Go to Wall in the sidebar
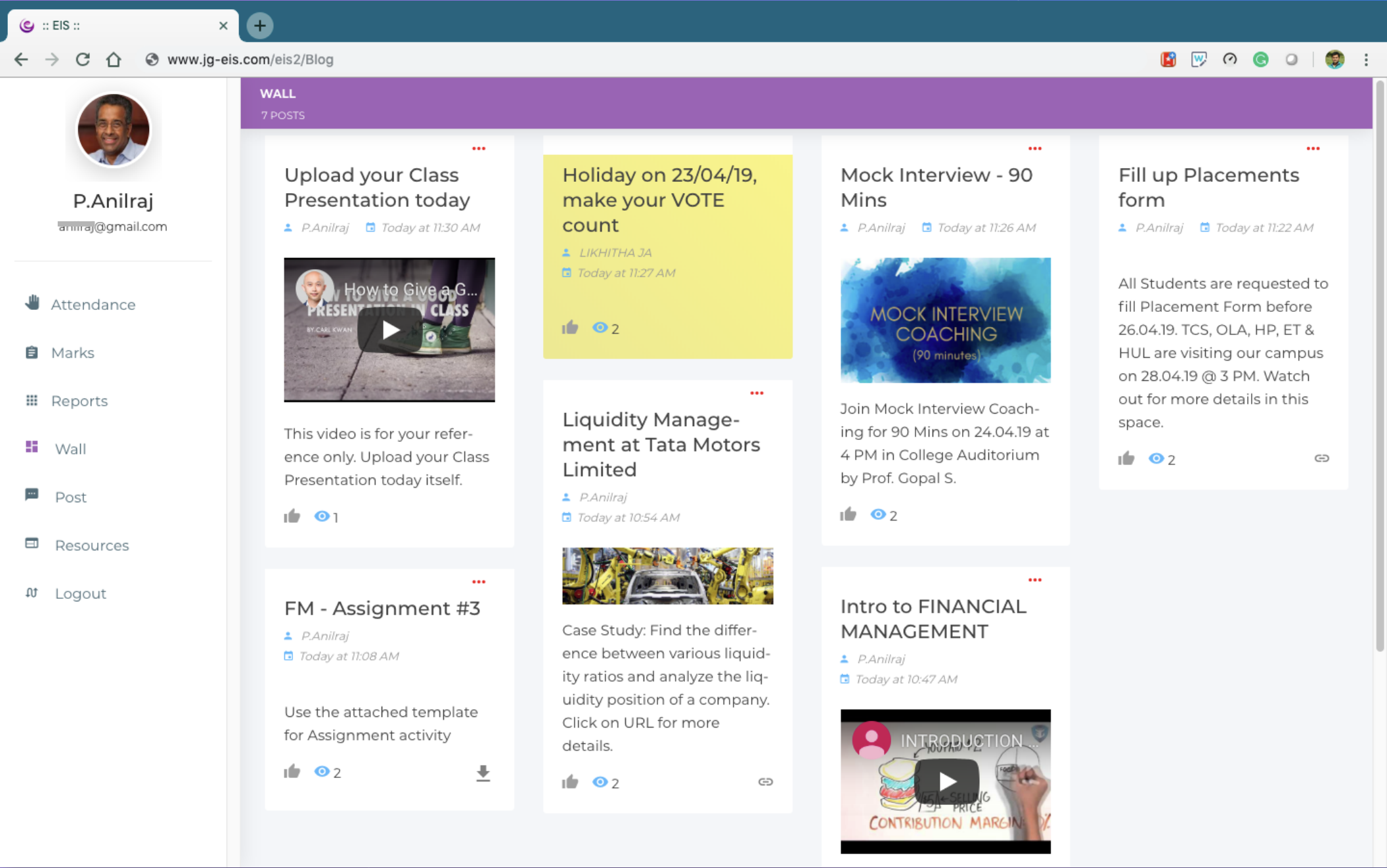The image size is (1387, 868). pyautogui.click(x=70, y=448)
